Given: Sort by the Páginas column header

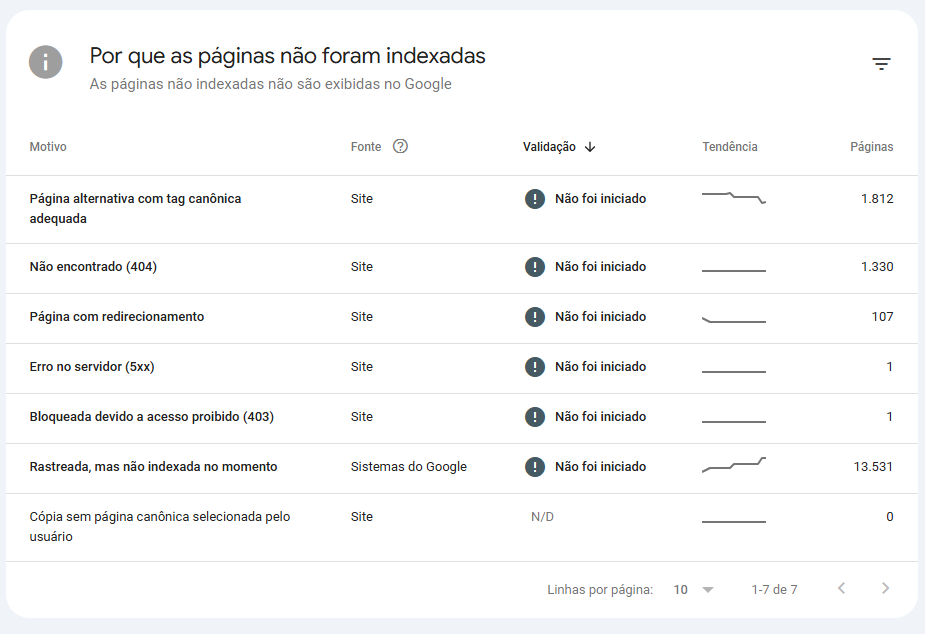Looking at the screenshot, I should pos(871,147).
